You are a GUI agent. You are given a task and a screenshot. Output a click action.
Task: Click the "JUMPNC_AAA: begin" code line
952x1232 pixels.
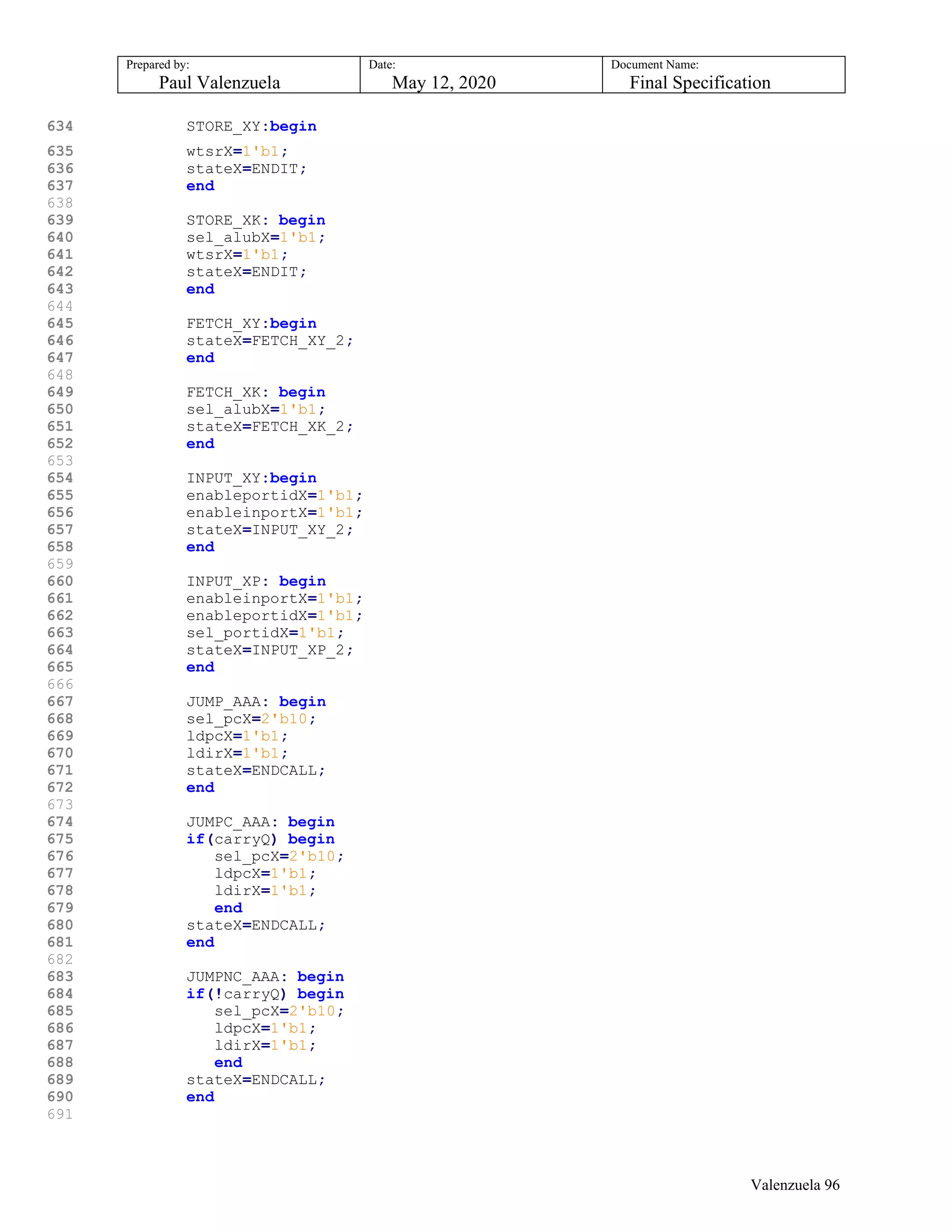[265, 976]
